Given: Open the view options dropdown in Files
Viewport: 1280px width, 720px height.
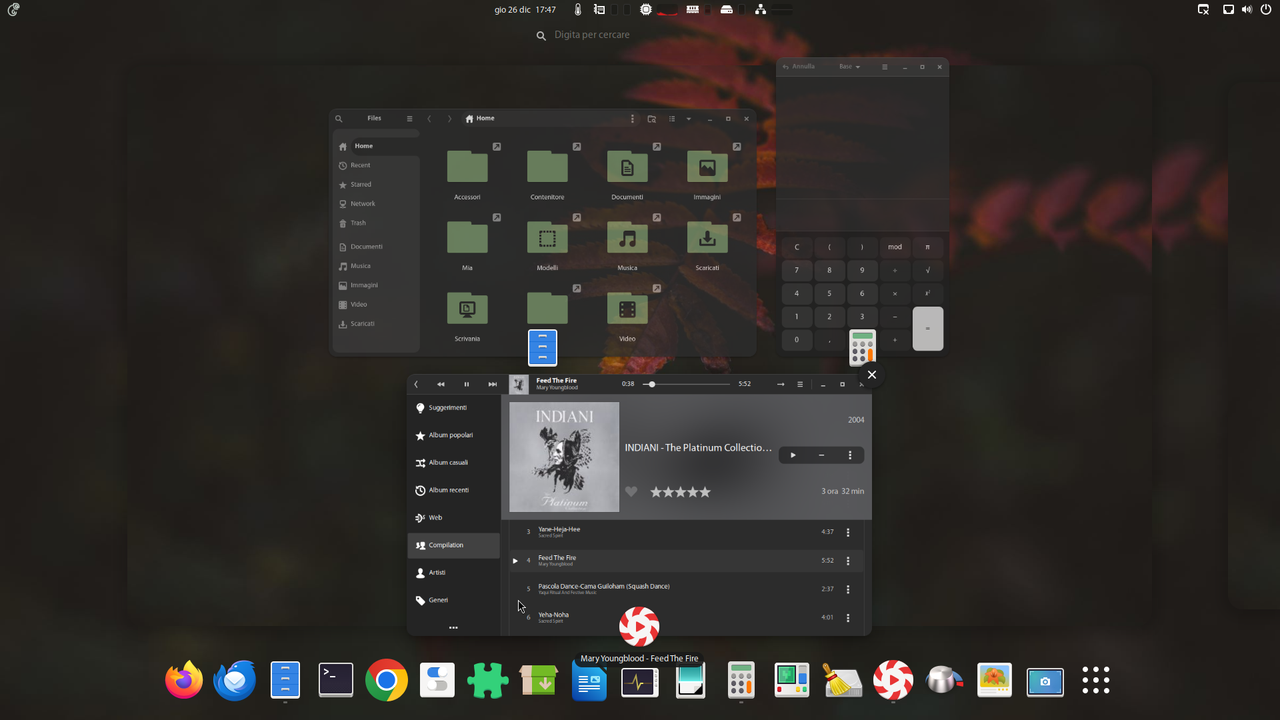Looking at the screenshot, I should (687, 118).
